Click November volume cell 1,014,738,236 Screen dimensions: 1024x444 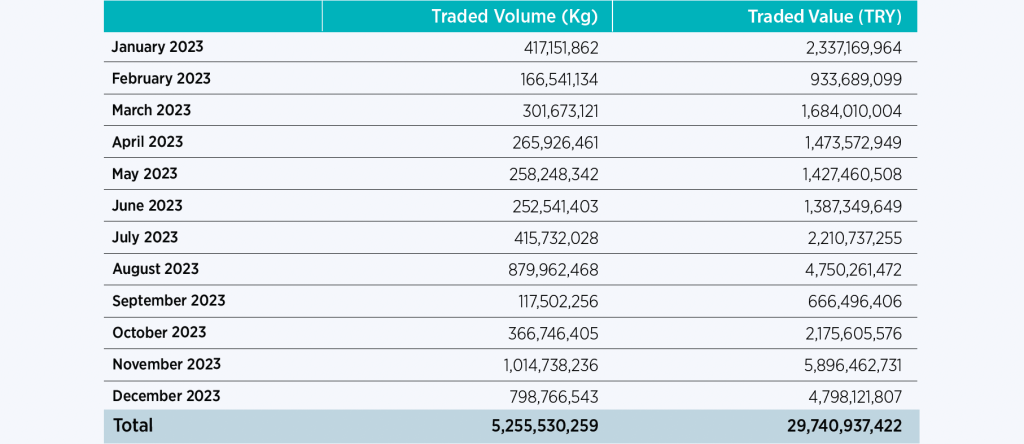[x=543, y=364]
